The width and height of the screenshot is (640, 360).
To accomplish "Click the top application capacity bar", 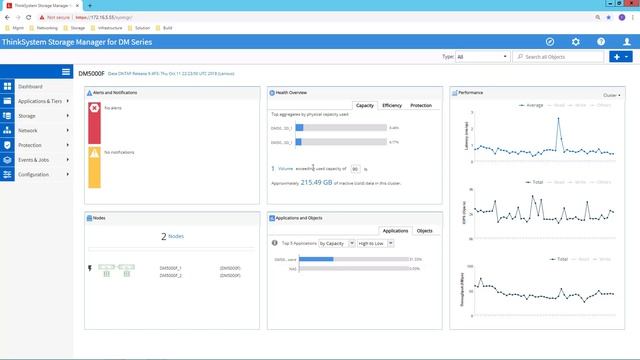I will pos(353,259).
